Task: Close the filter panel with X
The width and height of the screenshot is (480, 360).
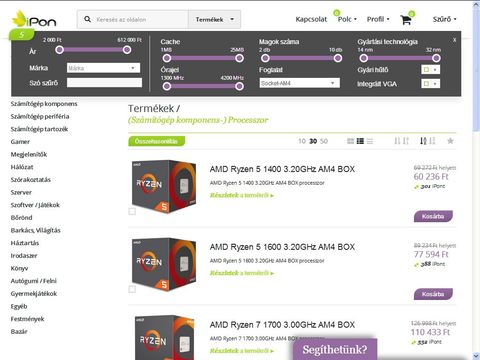Action: (454, 40)
